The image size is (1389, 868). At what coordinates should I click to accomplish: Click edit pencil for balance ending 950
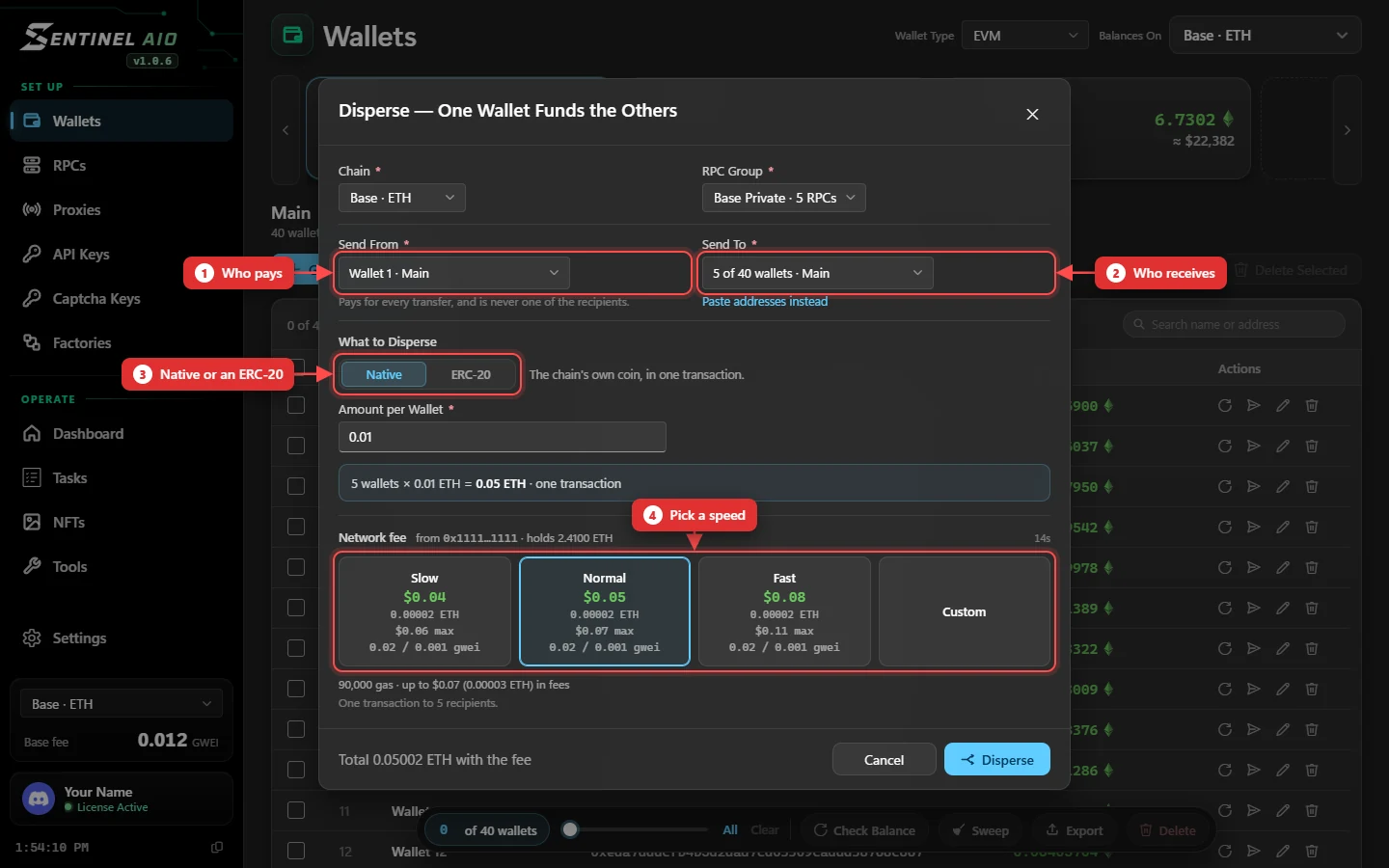[1283, 487]
